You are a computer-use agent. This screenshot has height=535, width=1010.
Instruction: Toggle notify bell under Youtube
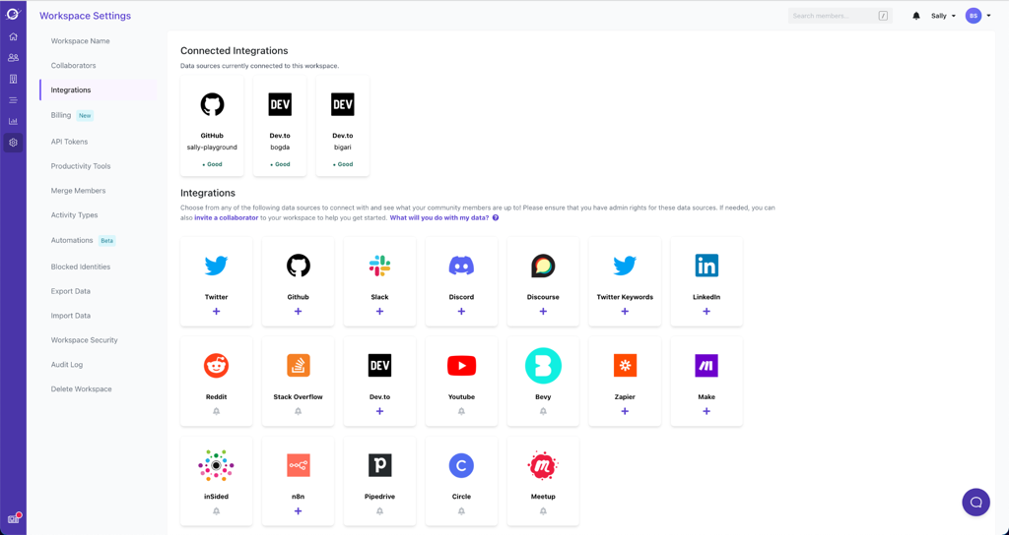(x=461, y=411)
